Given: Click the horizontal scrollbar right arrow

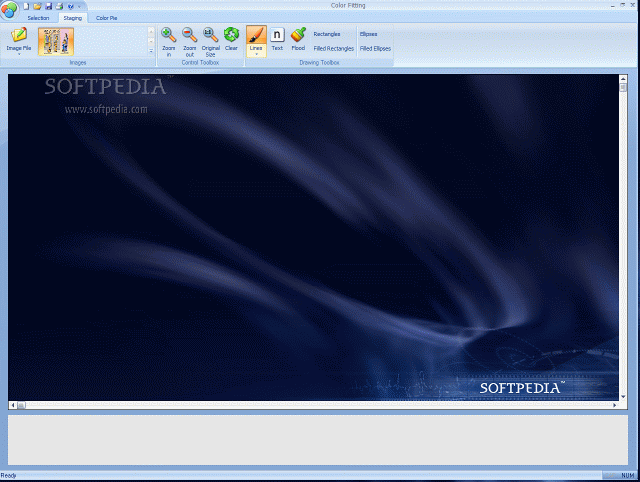Looking at the screenshot, I should pyautogui.click(x=614, y=405).
